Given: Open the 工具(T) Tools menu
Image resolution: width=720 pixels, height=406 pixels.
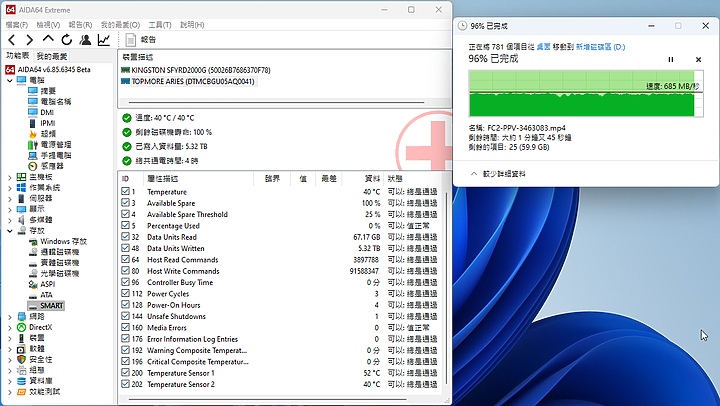Looking at the screenshot, I should pos(160,25).
